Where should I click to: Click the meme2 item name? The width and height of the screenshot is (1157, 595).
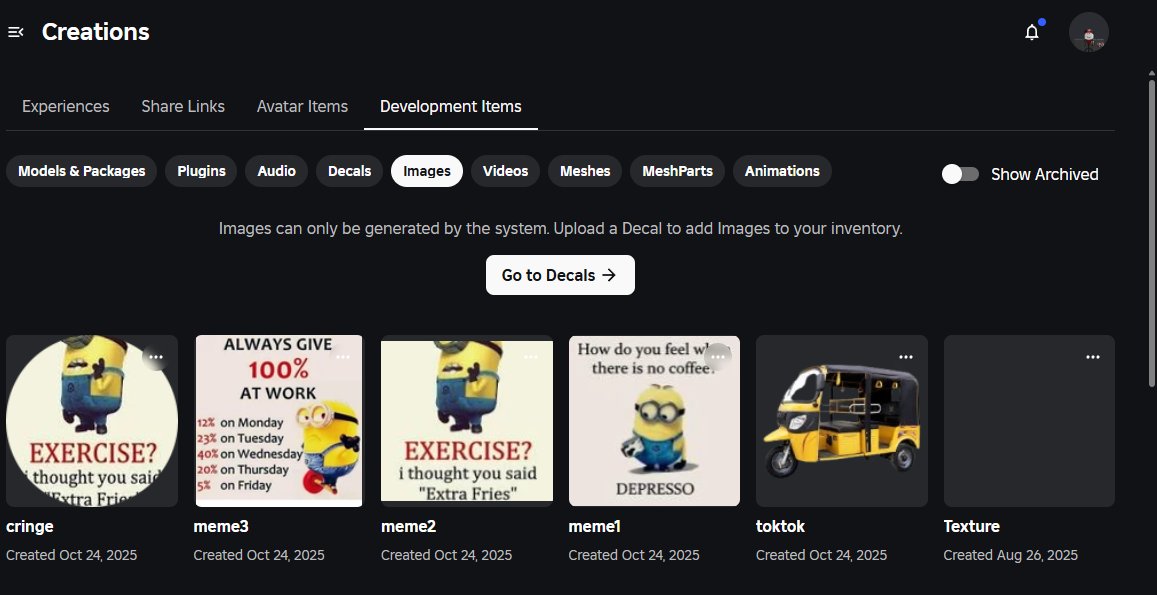(x=408, y=527)
